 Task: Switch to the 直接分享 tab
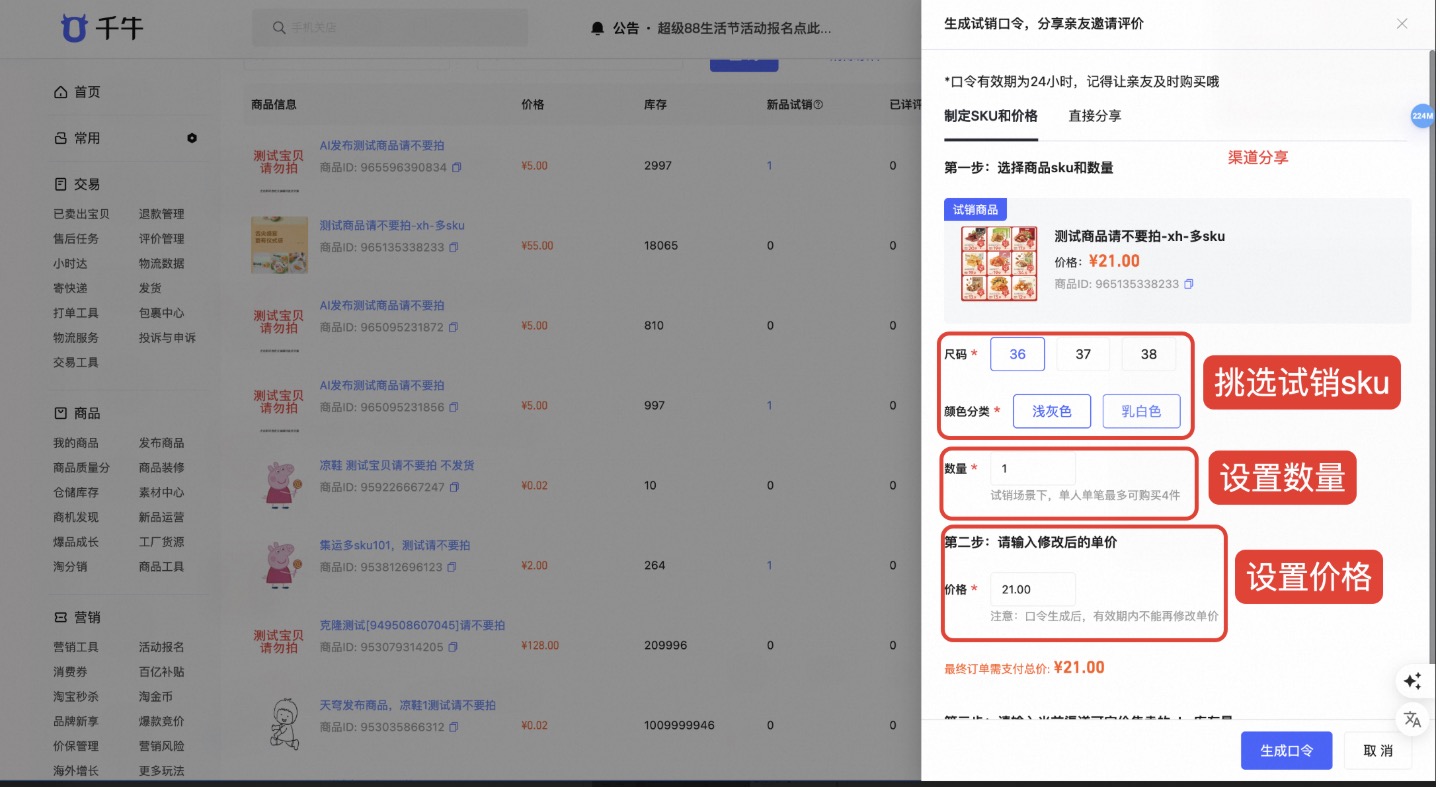(x=1094, y=116)
